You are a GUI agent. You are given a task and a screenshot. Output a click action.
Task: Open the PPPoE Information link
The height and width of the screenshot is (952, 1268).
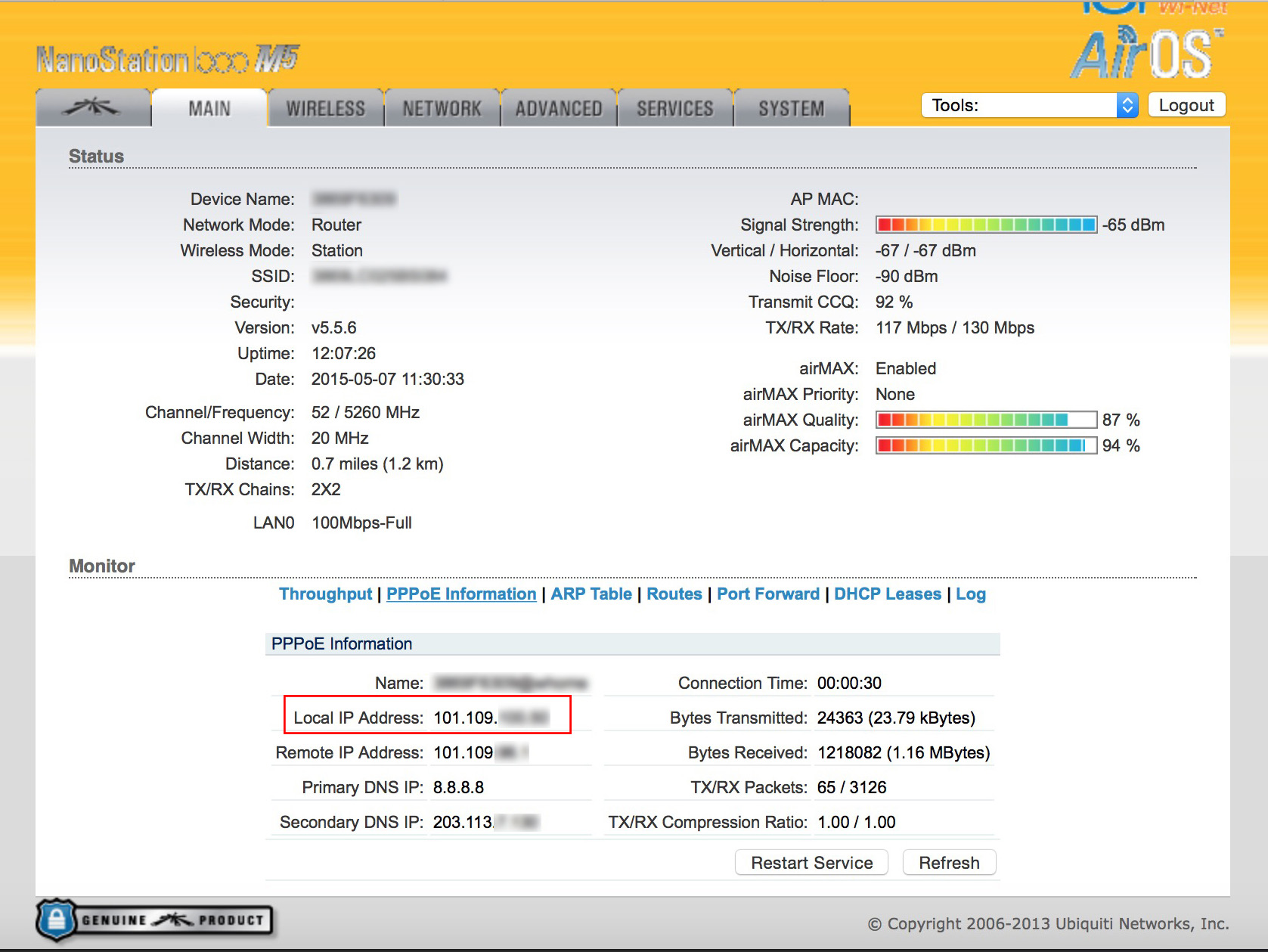click(x=461, y=594)
